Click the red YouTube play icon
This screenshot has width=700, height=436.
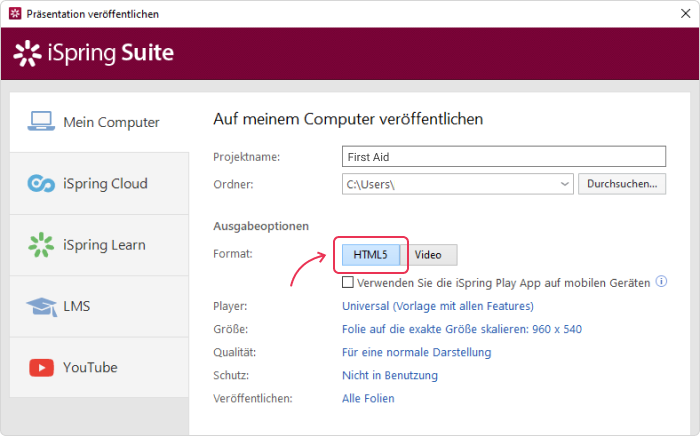(x=42, y=368)
